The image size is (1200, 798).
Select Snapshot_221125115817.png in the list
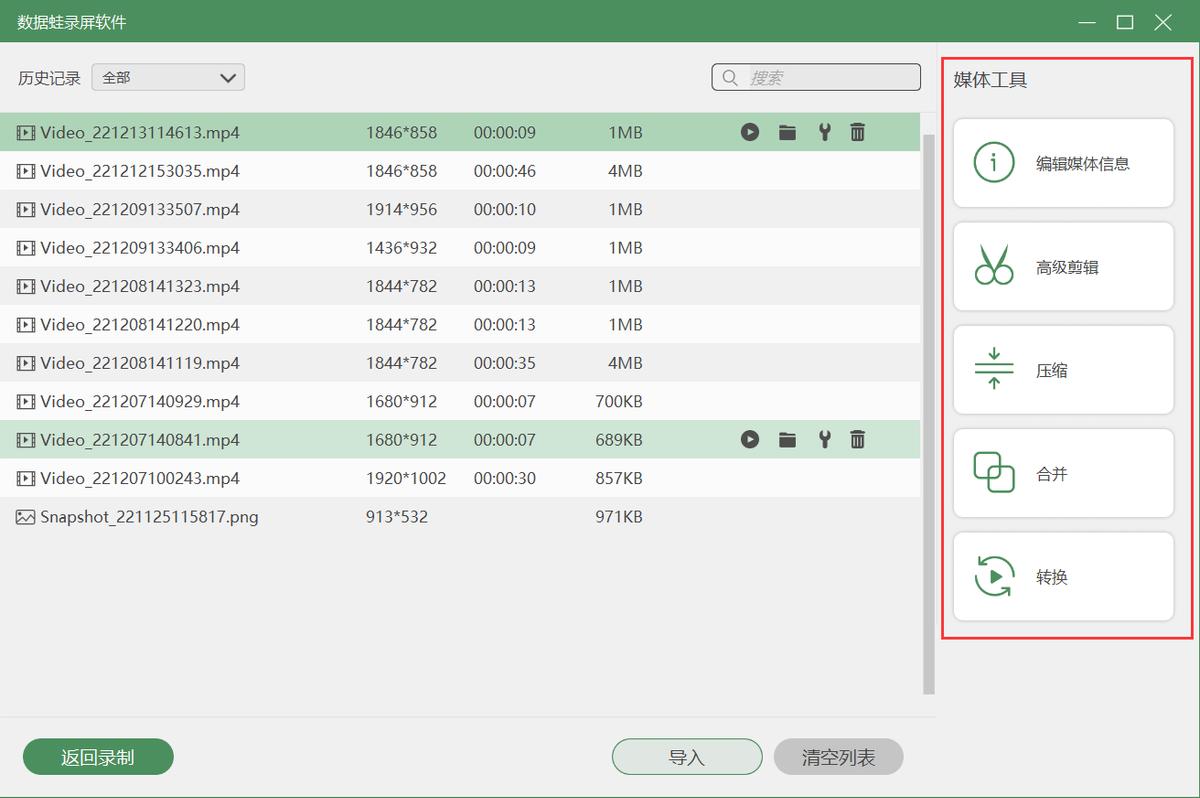[149, 517]
